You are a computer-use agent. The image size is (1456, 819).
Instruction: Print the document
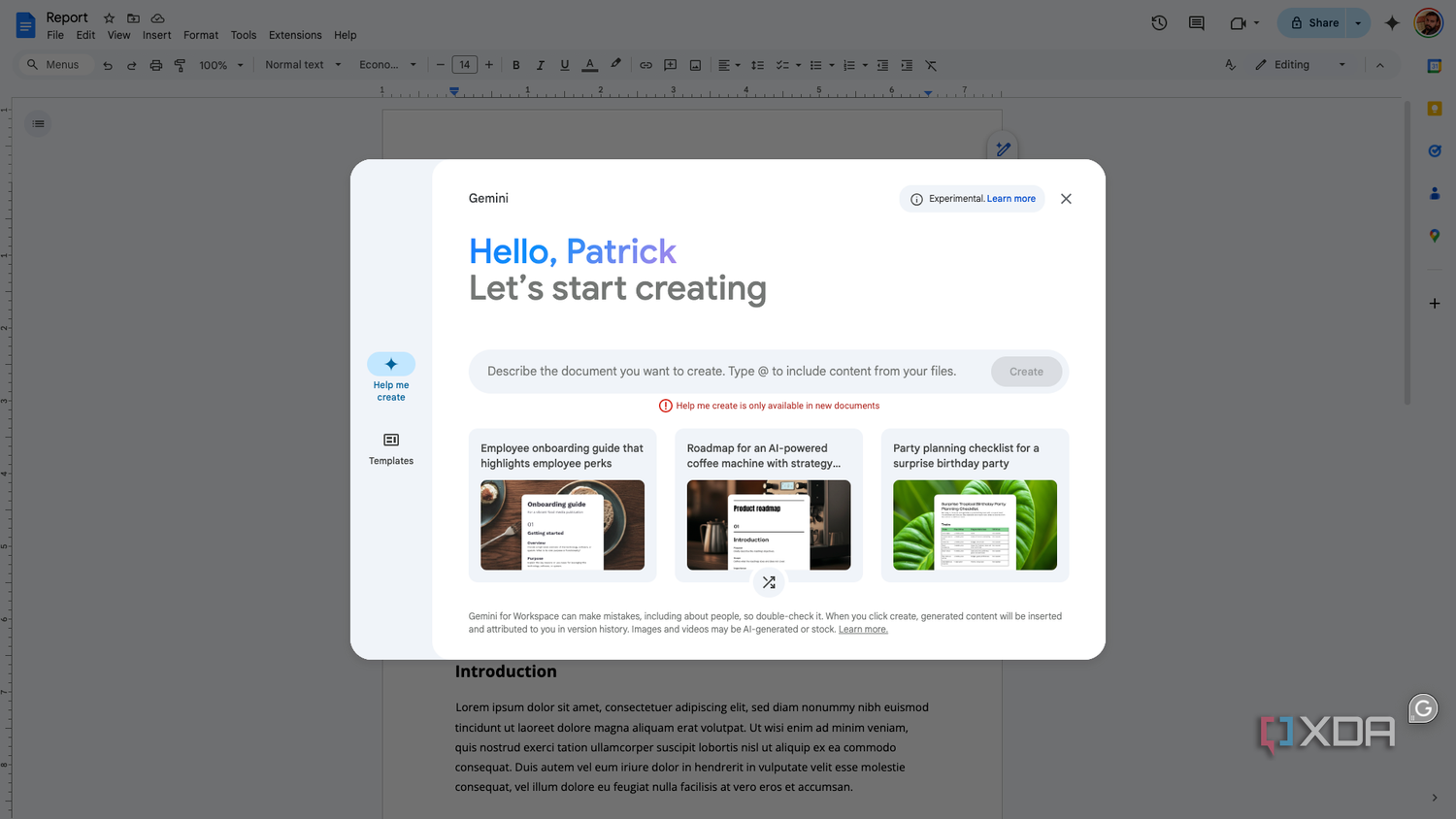pos(155,65)
